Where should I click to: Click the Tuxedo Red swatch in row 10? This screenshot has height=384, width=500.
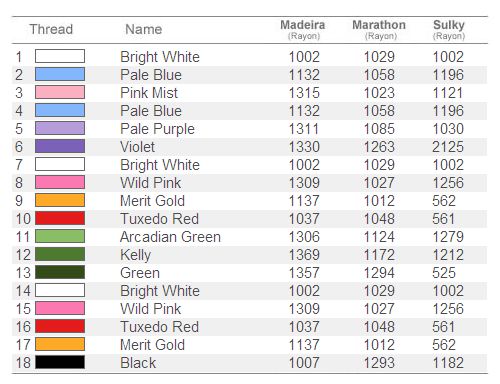tap(60, 218)
